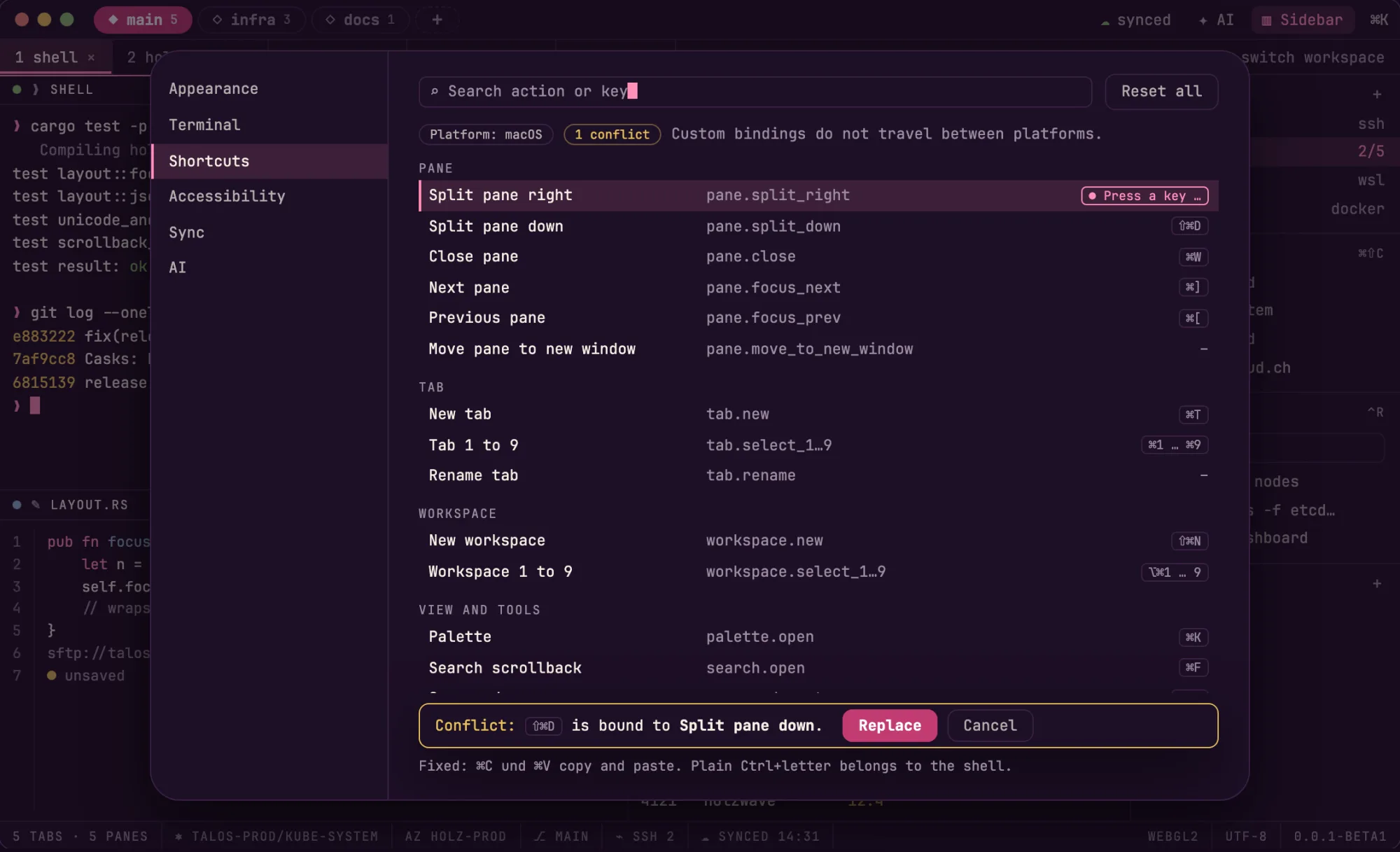Close the shell tab with its x
1400x852 pixels.
pyautogui.click(x=91, y=57)
